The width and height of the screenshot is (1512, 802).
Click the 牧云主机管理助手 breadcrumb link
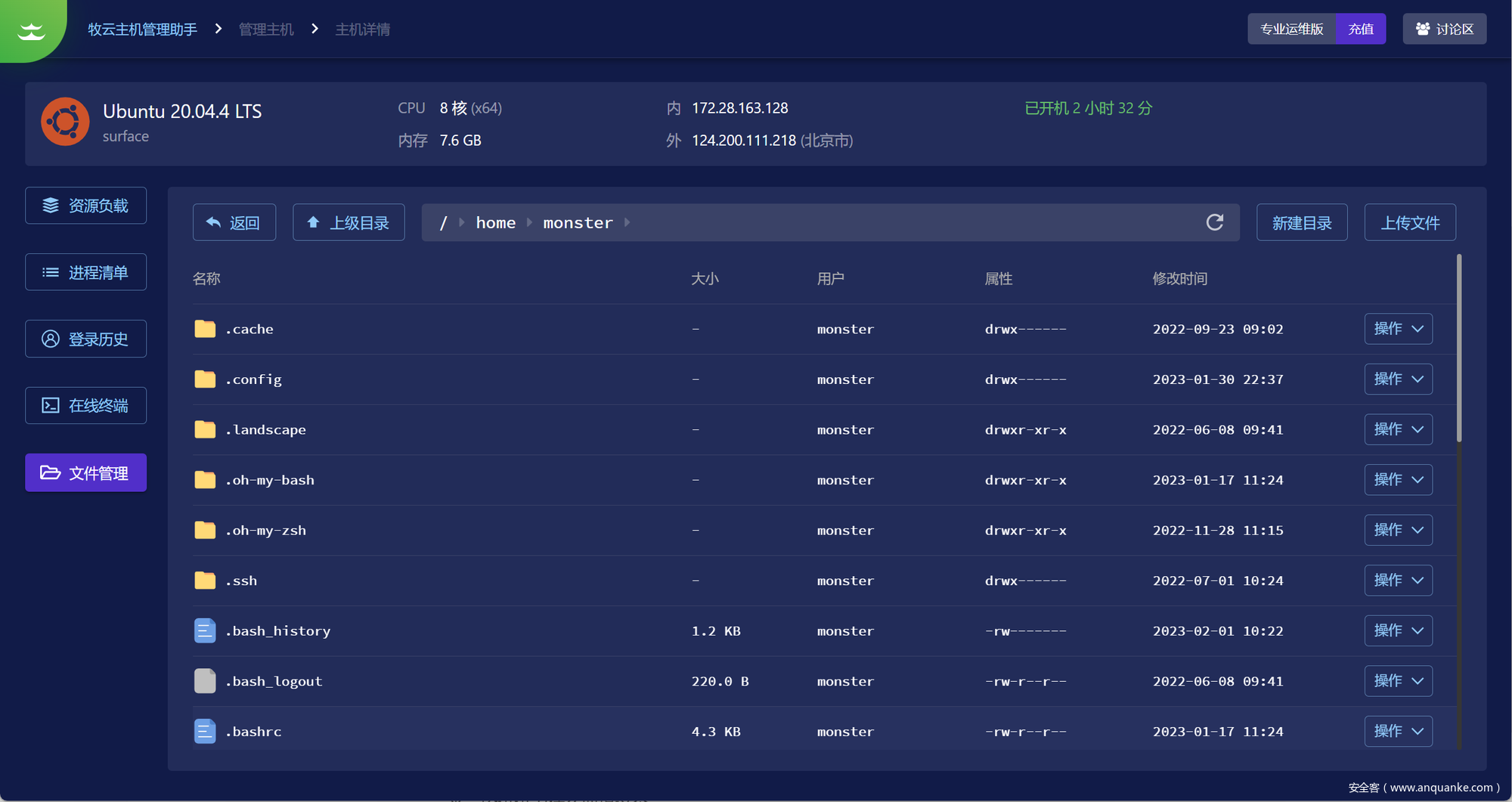coord(142,29)
